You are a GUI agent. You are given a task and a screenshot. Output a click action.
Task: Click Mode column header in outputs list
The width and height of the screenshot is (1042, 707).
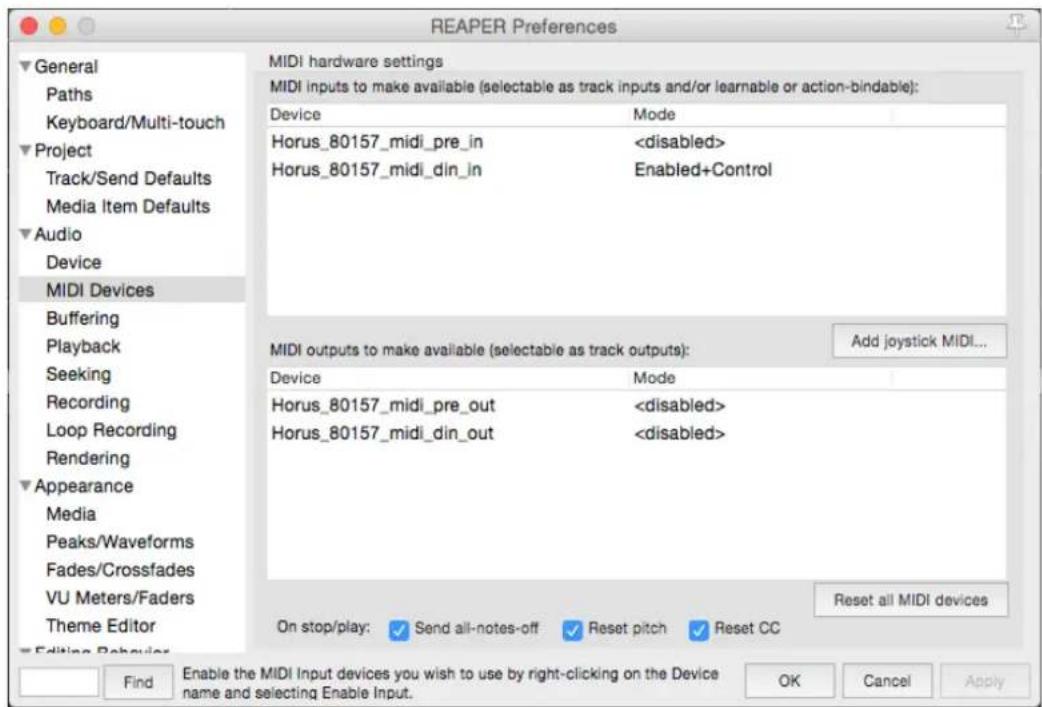[x=760, y=378]
